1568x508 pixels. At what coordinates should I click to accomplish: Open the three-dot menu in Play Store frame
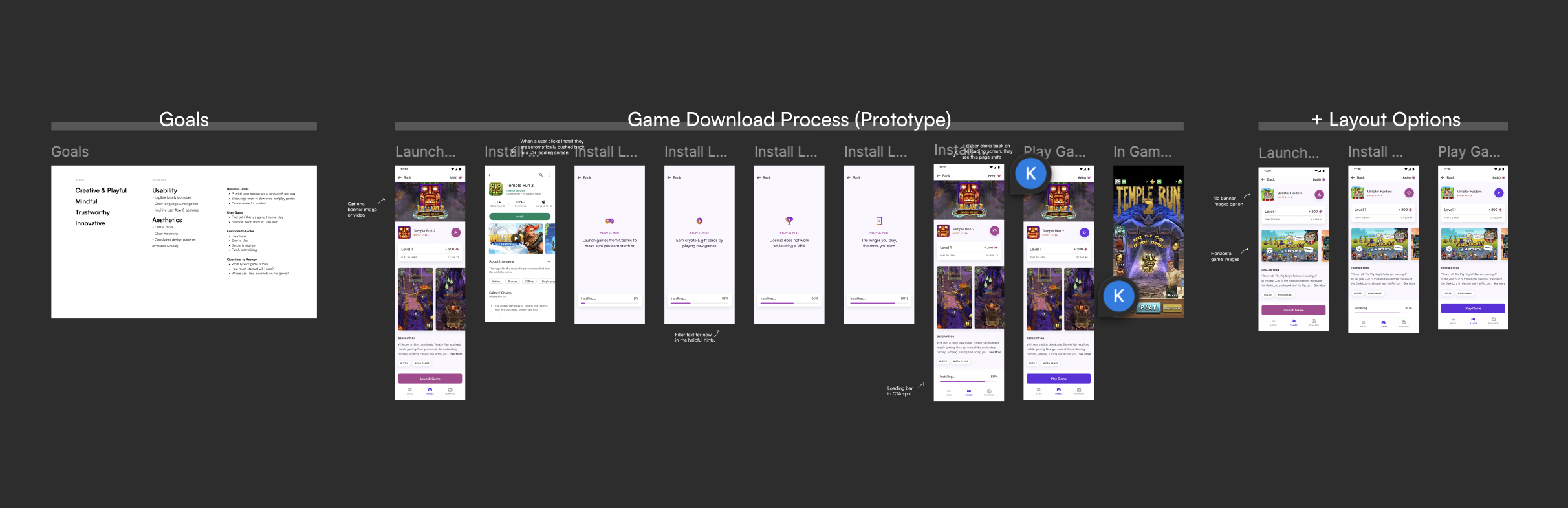(550, 175)
